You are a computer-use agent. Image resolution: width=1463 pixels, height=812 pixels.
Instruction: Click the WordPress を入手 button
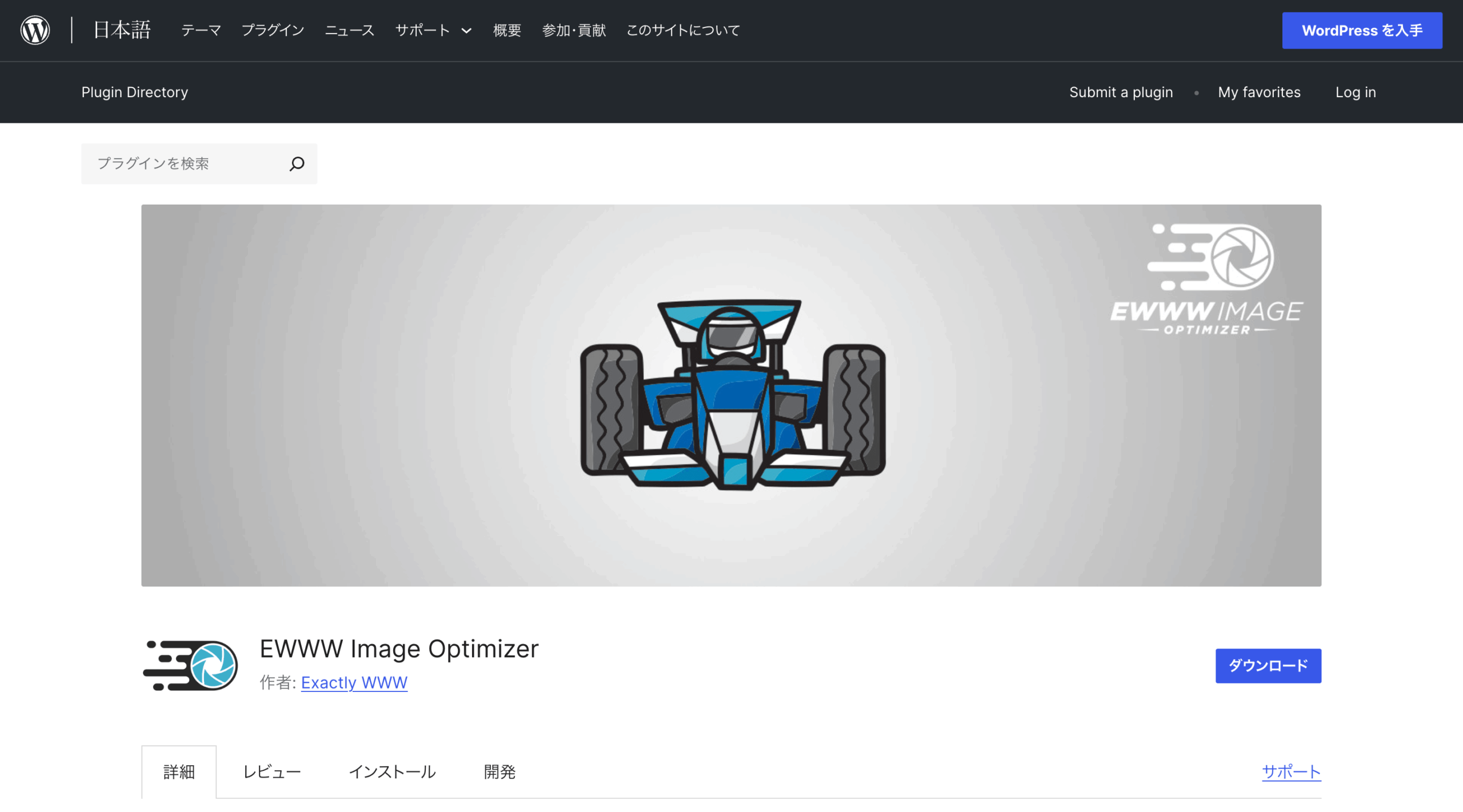coord(1362,30)
